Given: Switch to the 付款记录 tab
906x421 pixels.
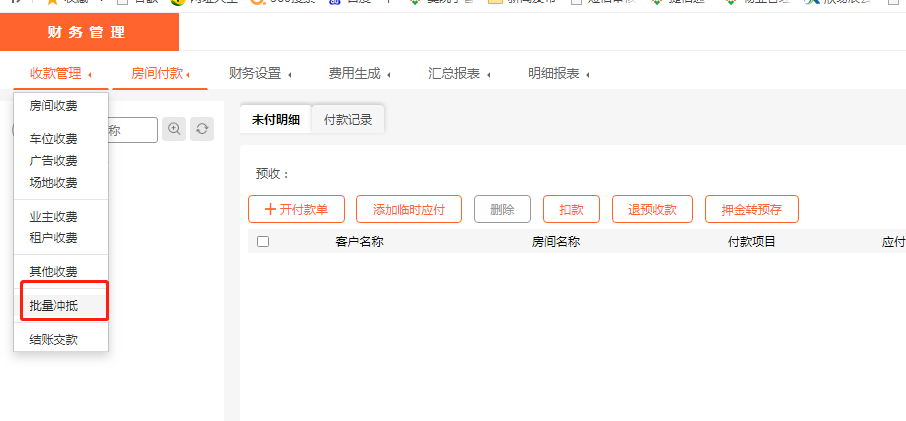Looking at the screenshot, I should click(x=347, y=119).
